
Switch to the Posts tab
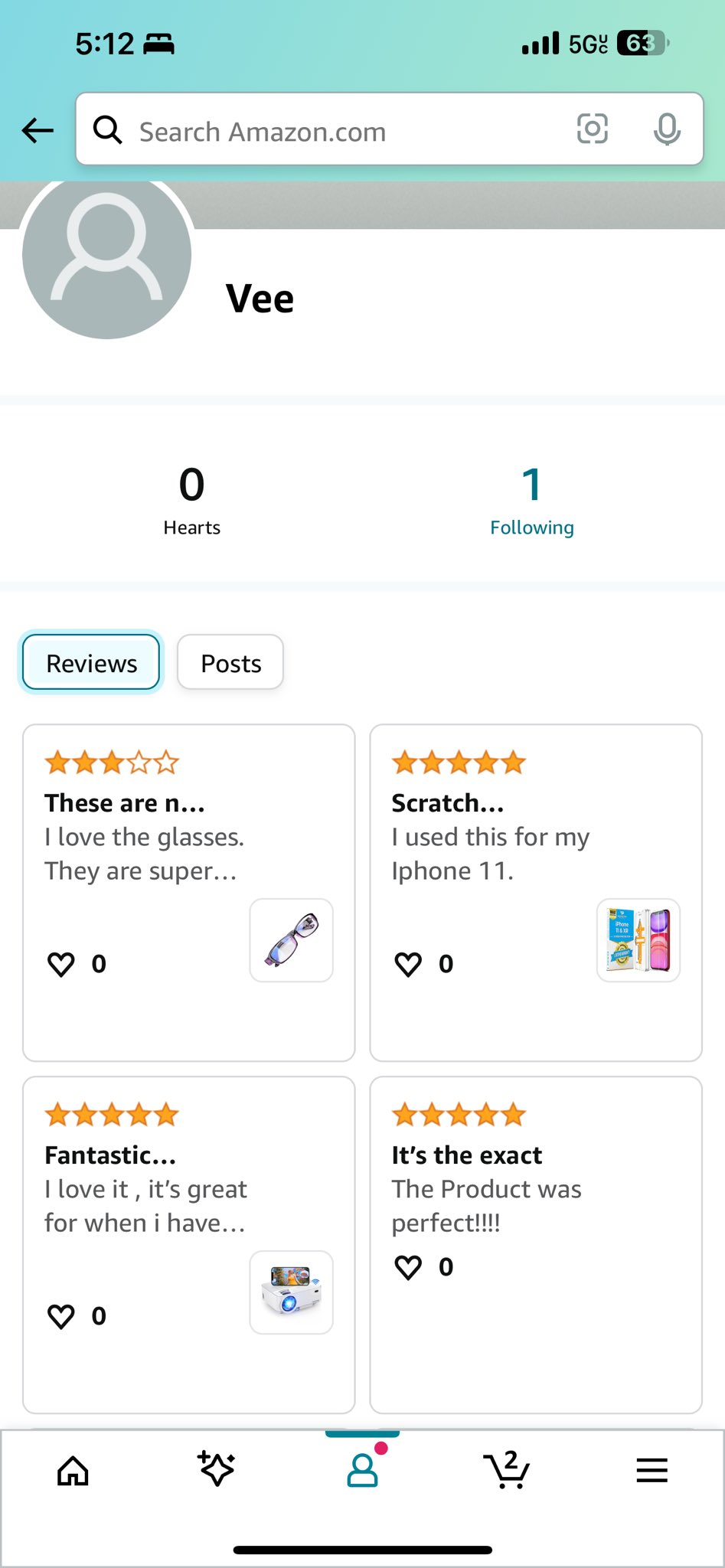[x=230, y=662]
